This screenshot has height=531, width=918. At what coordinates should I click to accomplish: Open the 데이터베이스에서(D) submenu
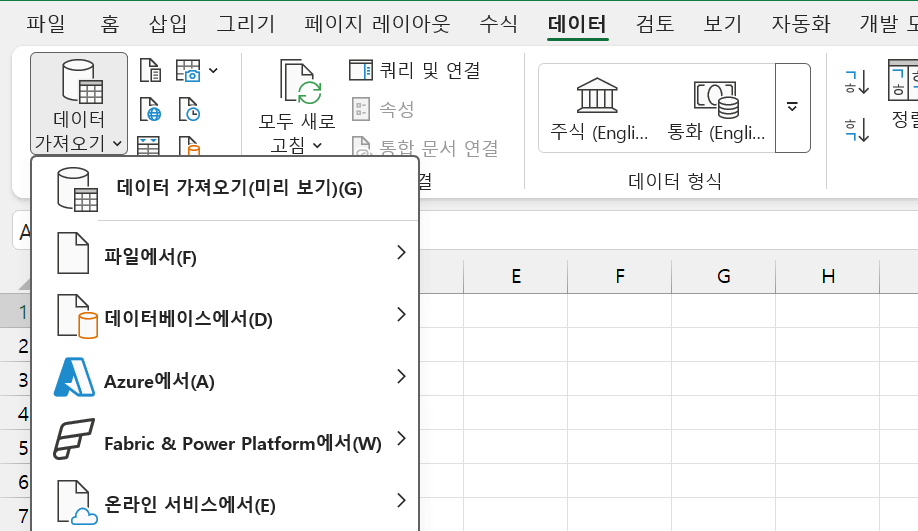(225, 316)
